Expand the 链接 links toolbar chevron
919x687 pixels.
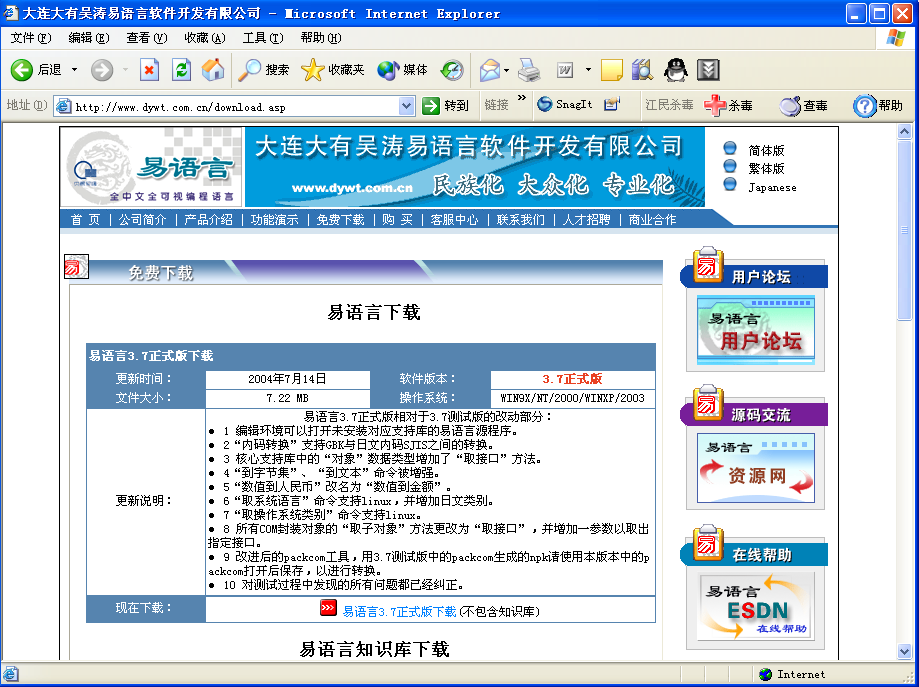522,98
